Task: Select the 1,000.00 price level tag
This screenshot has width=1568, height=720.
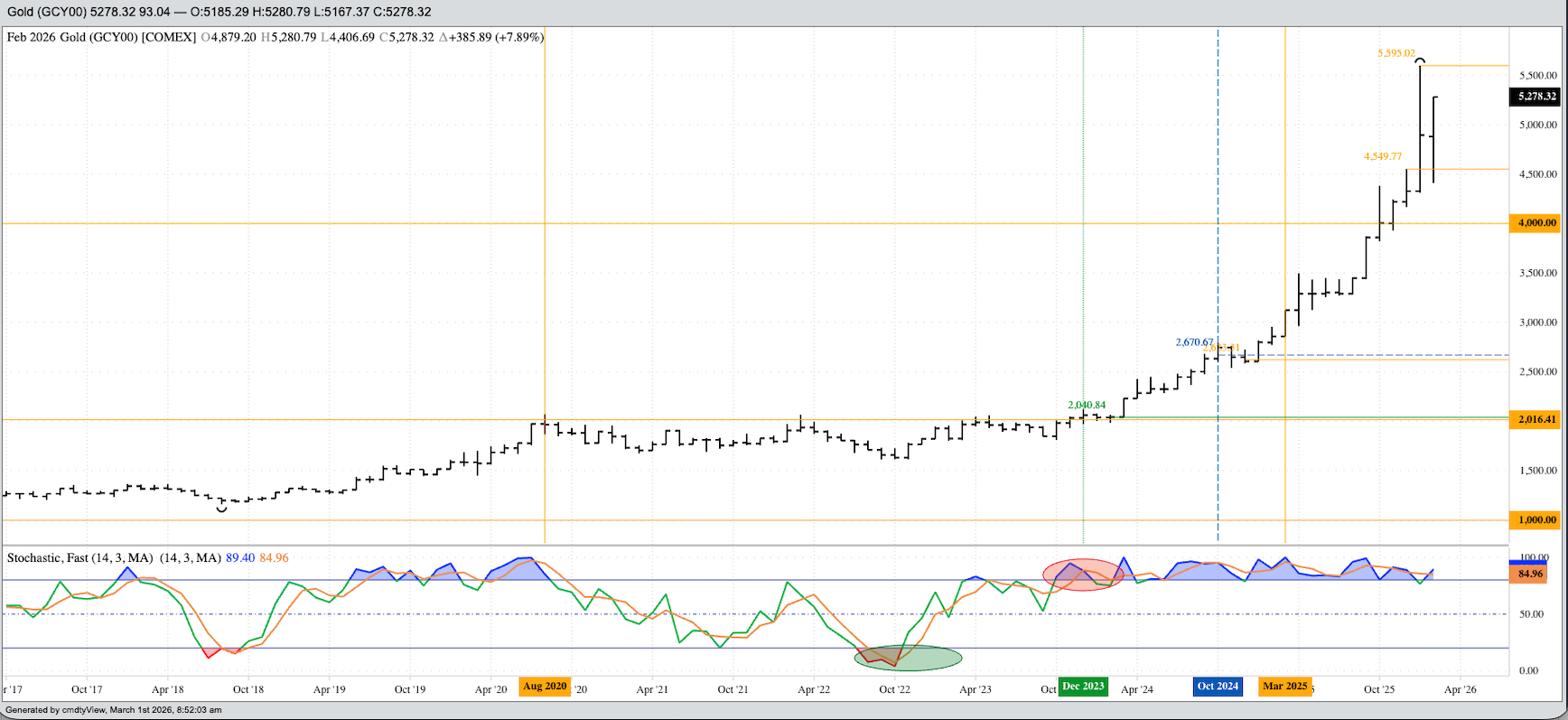Action: tap(1535, 520)
